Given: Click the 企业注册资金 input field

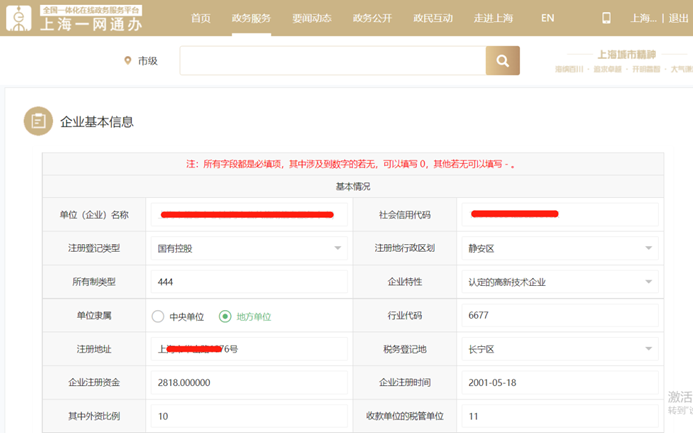Looking at the screenshot, I should (247, 383).
